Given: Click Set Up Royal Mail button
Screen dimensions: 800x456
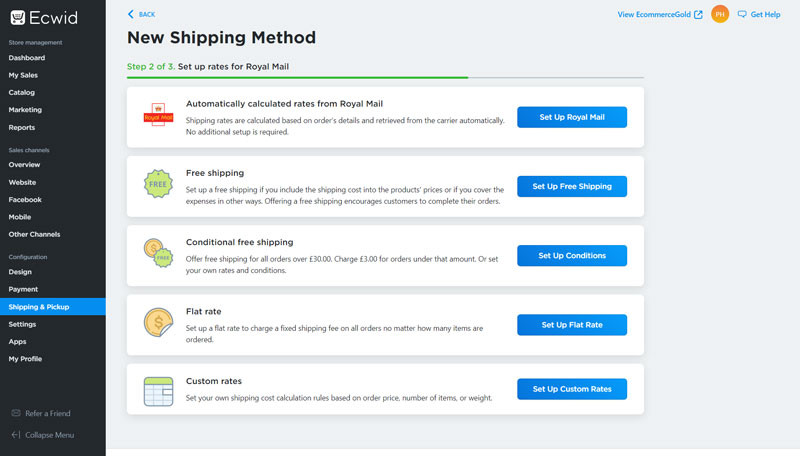Looking at the screenshot, I should pyautogui.click(x=572, y=117).
